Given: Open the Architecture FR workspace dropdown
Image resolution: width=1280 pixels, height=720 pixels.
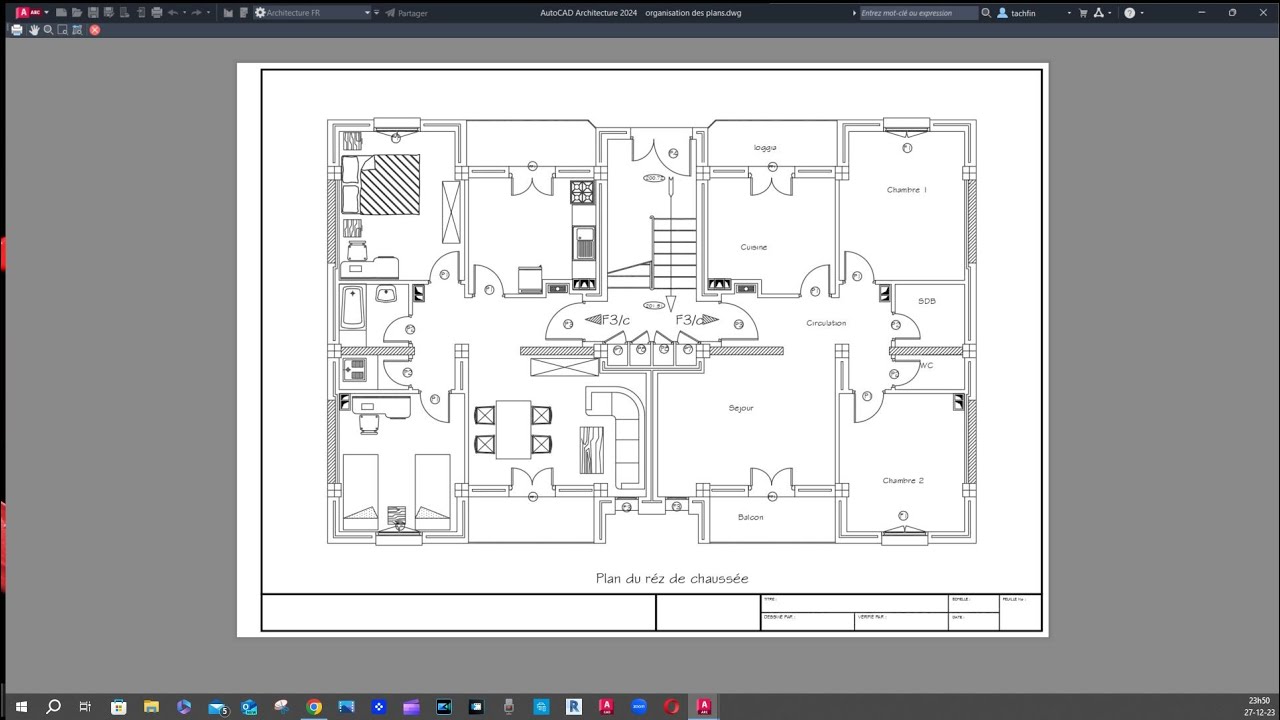Looking at the screenshot, I should pyautogui.click(x=312, y=12).
